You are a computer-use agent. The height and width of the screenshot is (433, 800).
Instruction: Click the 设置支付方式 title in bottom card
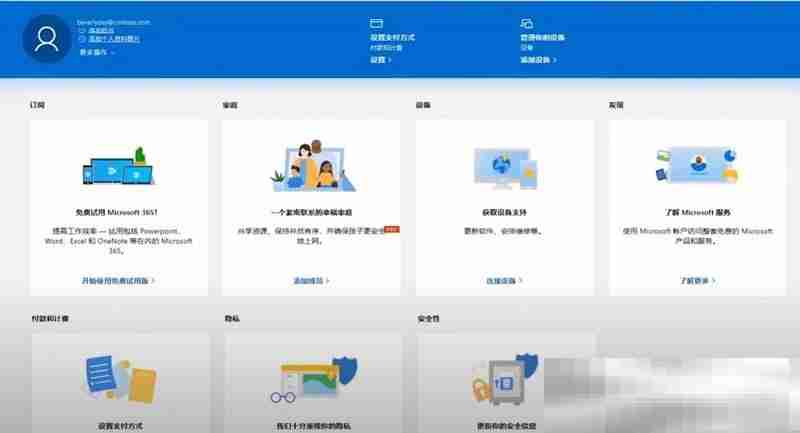120,426
